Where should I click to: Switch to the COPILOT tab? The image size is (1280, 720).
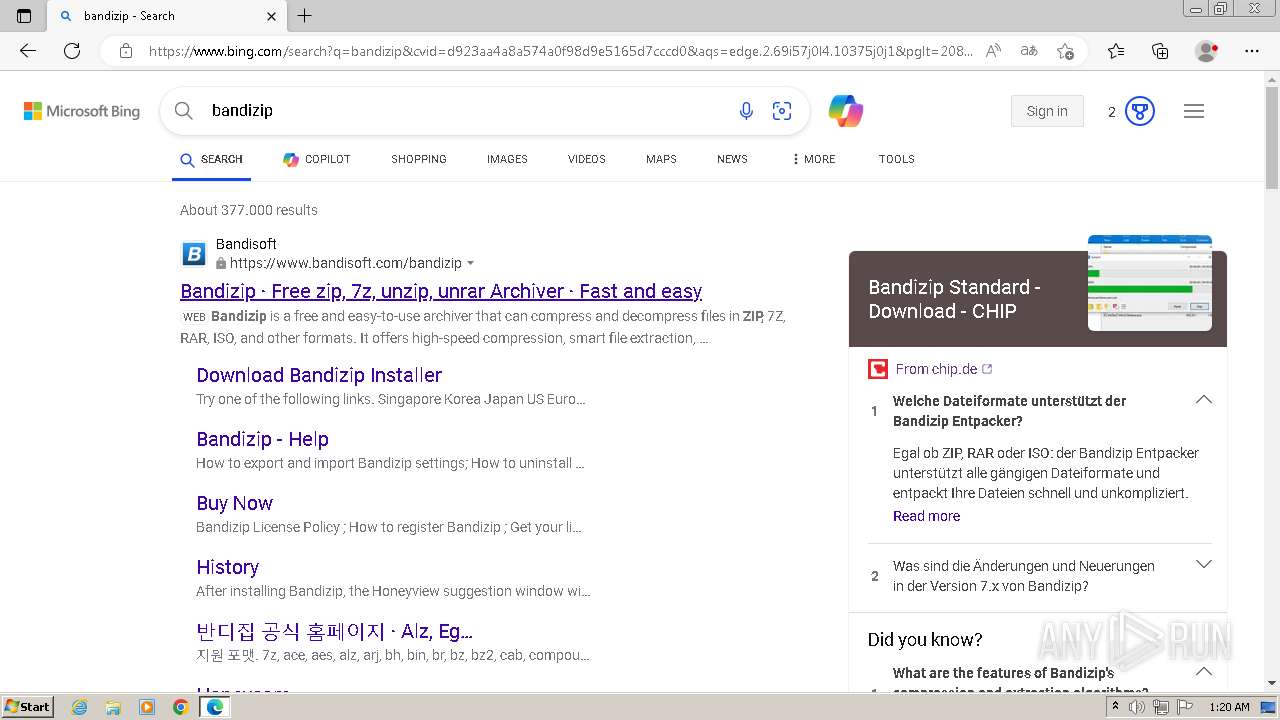[x=316, y=159]
